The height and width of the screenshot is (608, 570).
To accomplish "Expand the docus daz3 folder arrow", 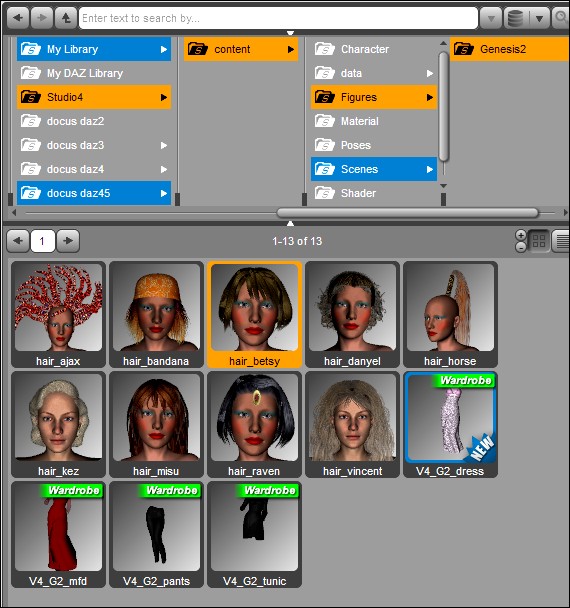I will tap(164, 145).
